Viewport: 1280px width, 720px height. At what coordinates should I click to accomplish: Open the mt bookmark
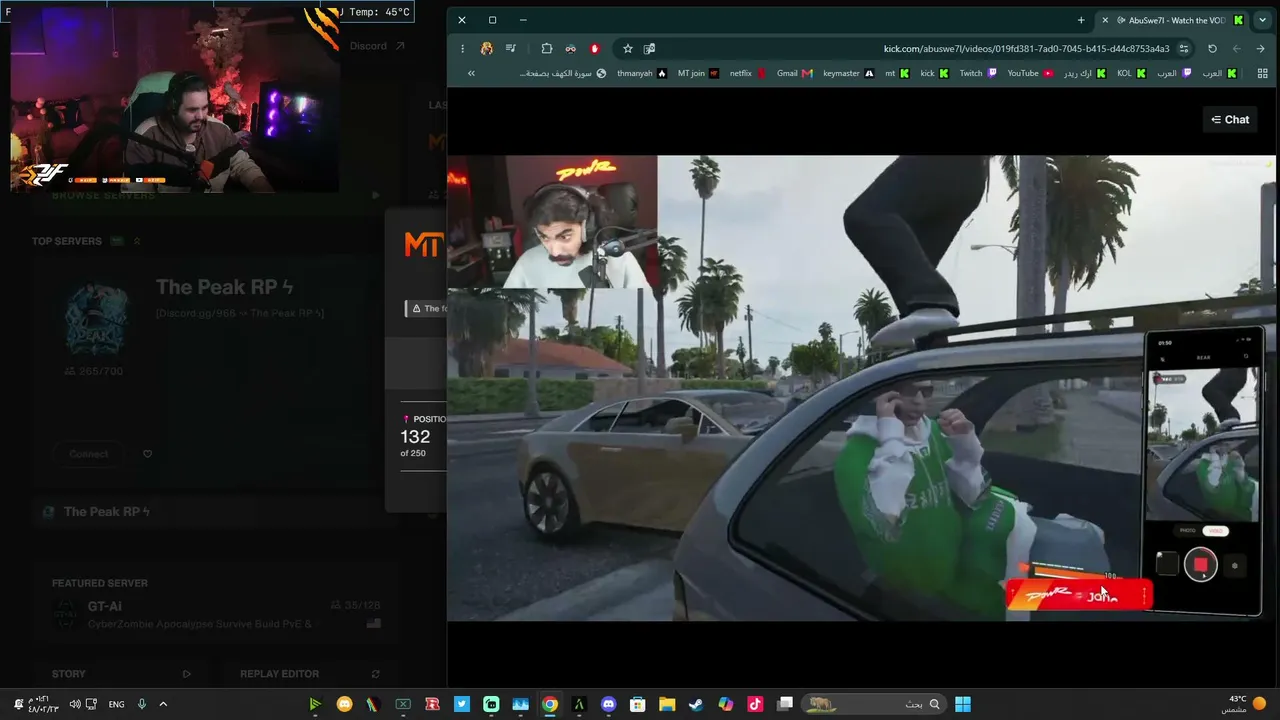[x=897, y=73]
